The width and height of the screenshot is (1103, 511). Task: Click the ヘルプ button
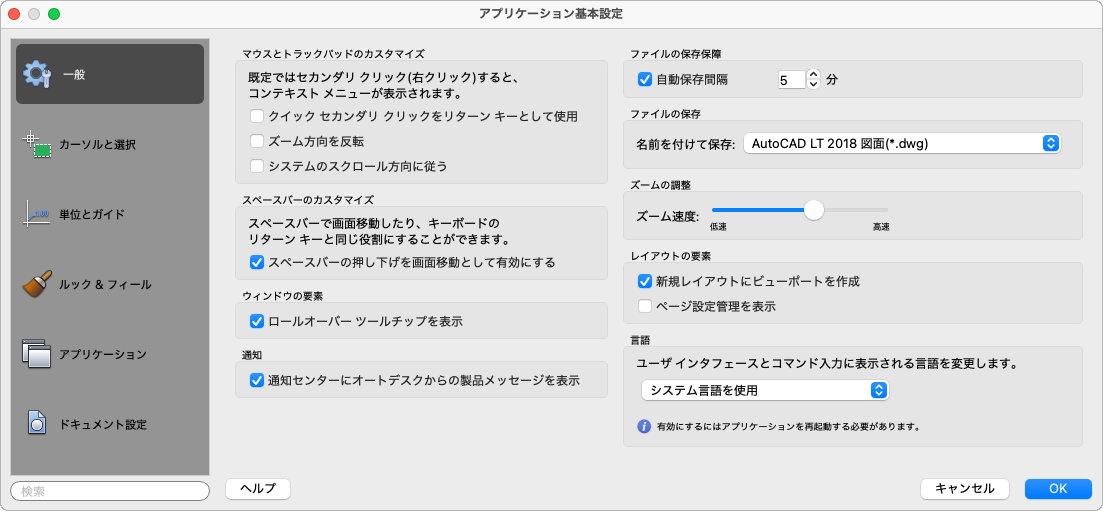pos(258,489)
